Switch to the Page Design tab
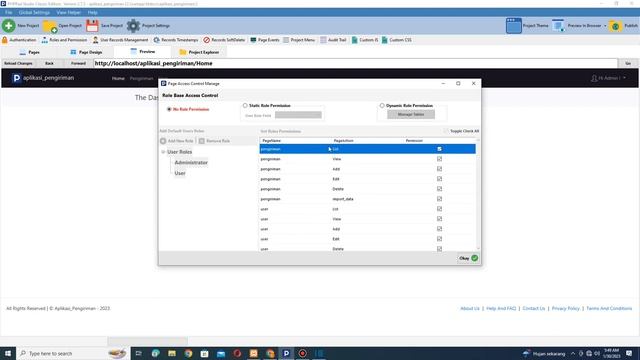Screen dimensions: 640x360 tap(86, 52)
